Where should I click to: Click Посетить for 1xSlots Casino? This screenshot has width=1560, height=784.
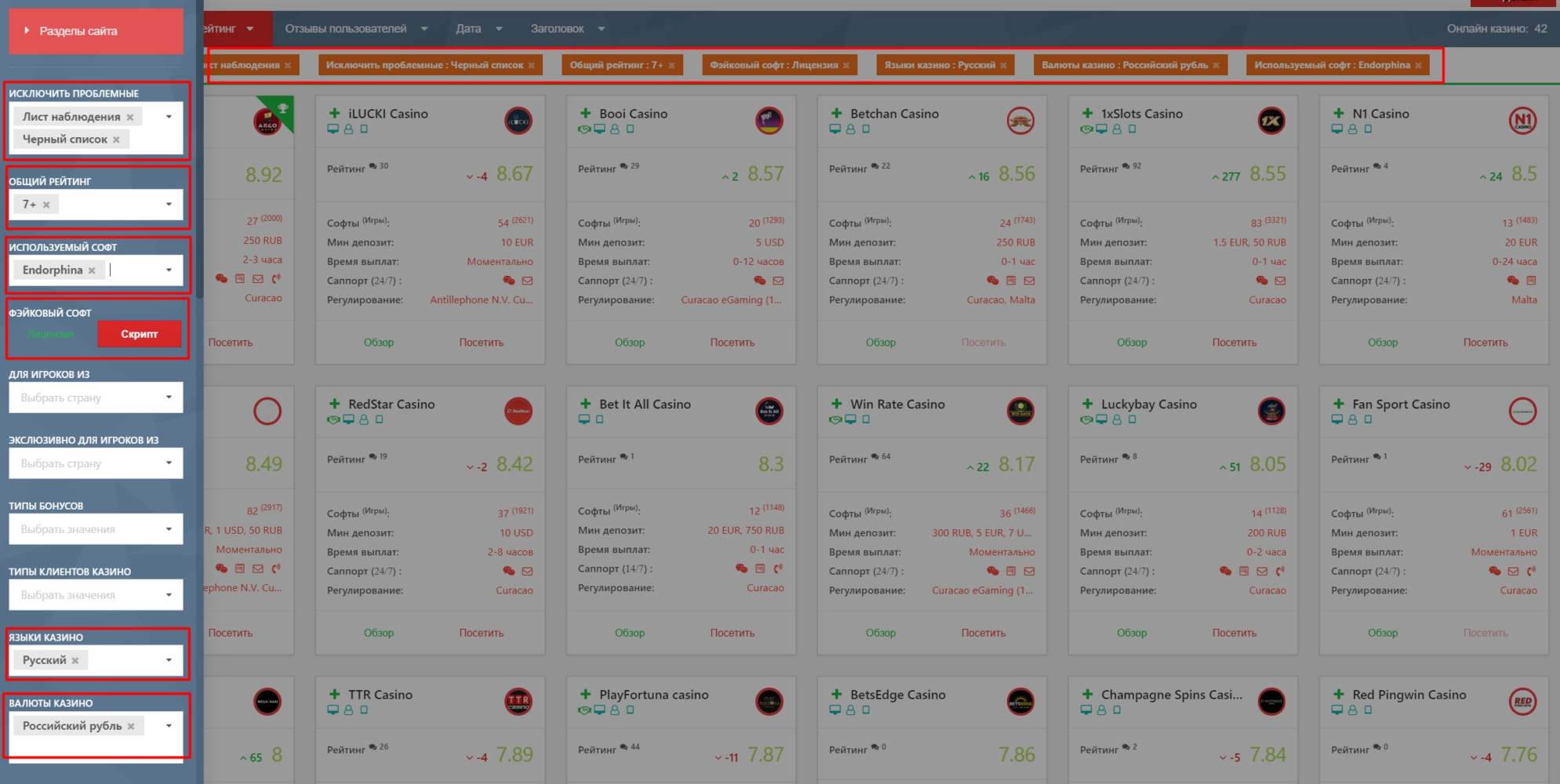(x=1234, y=343)
